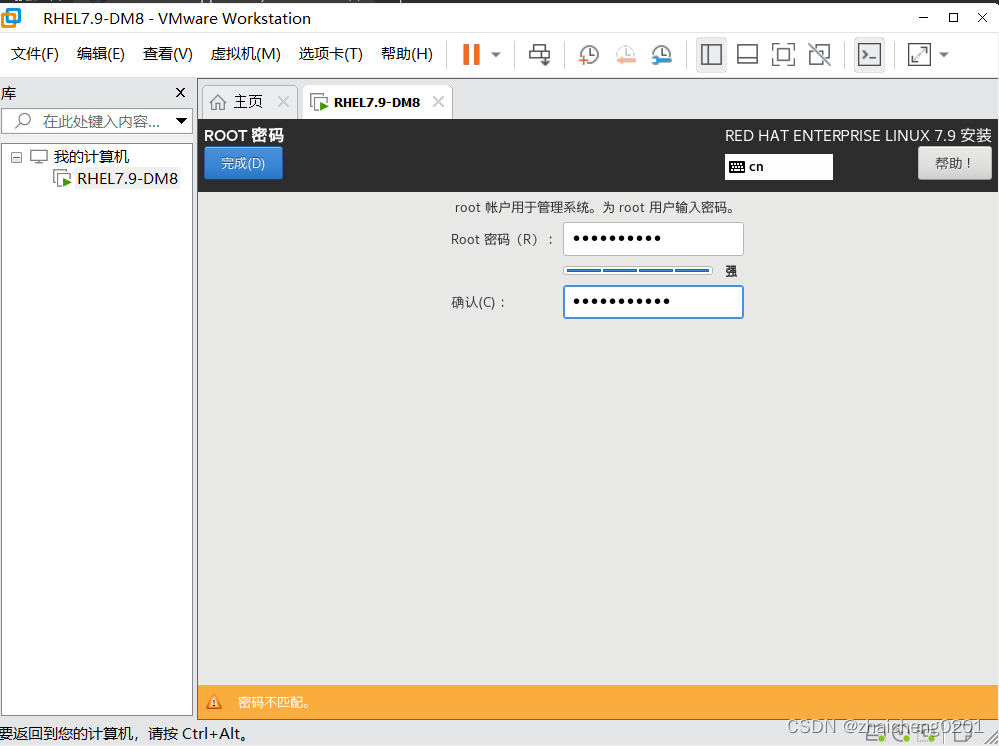Maximize the VMware Workstation window
The image size is (999, 746).
(953, 18)
